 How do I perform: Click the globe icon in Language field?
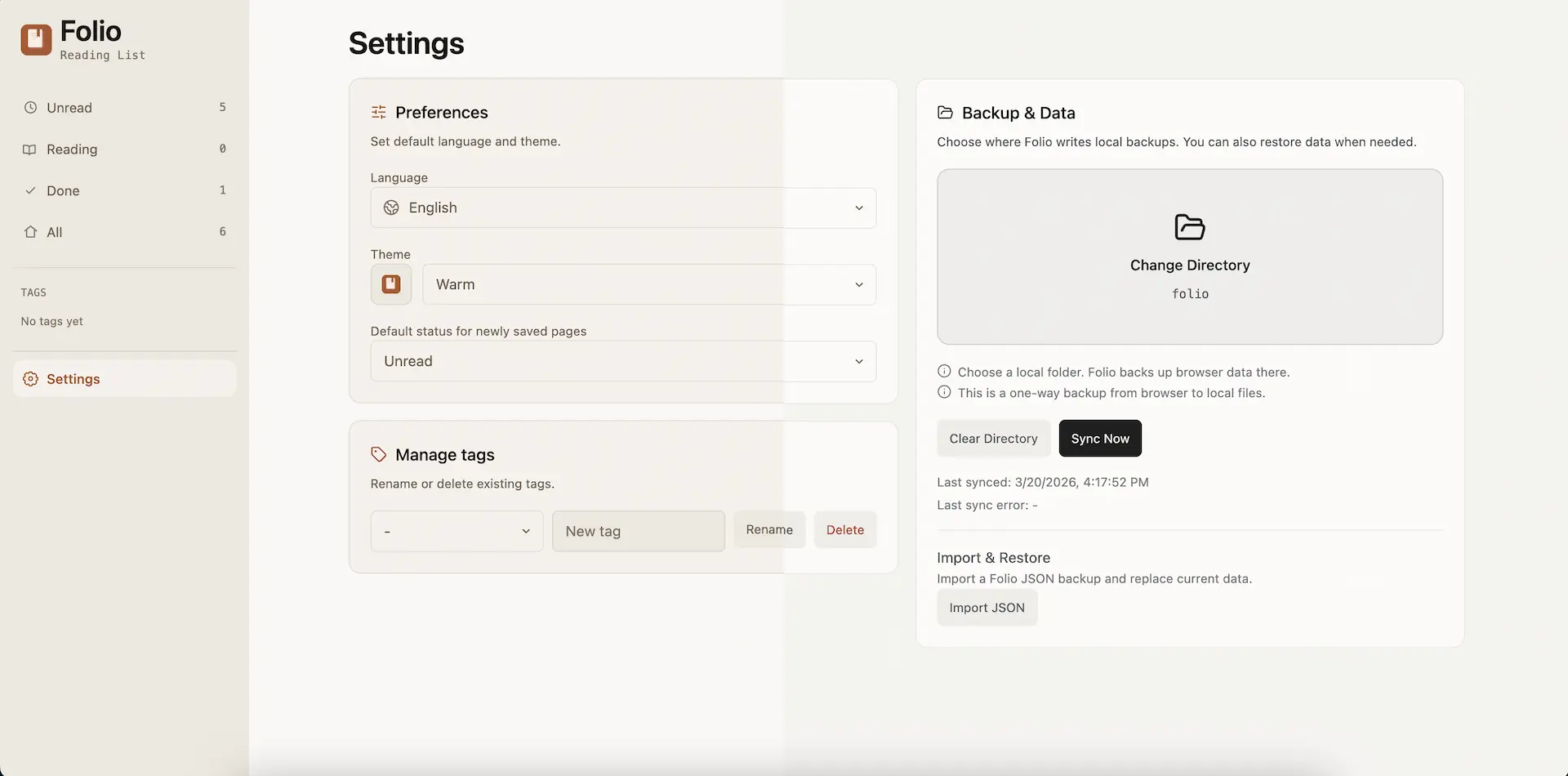391,207
